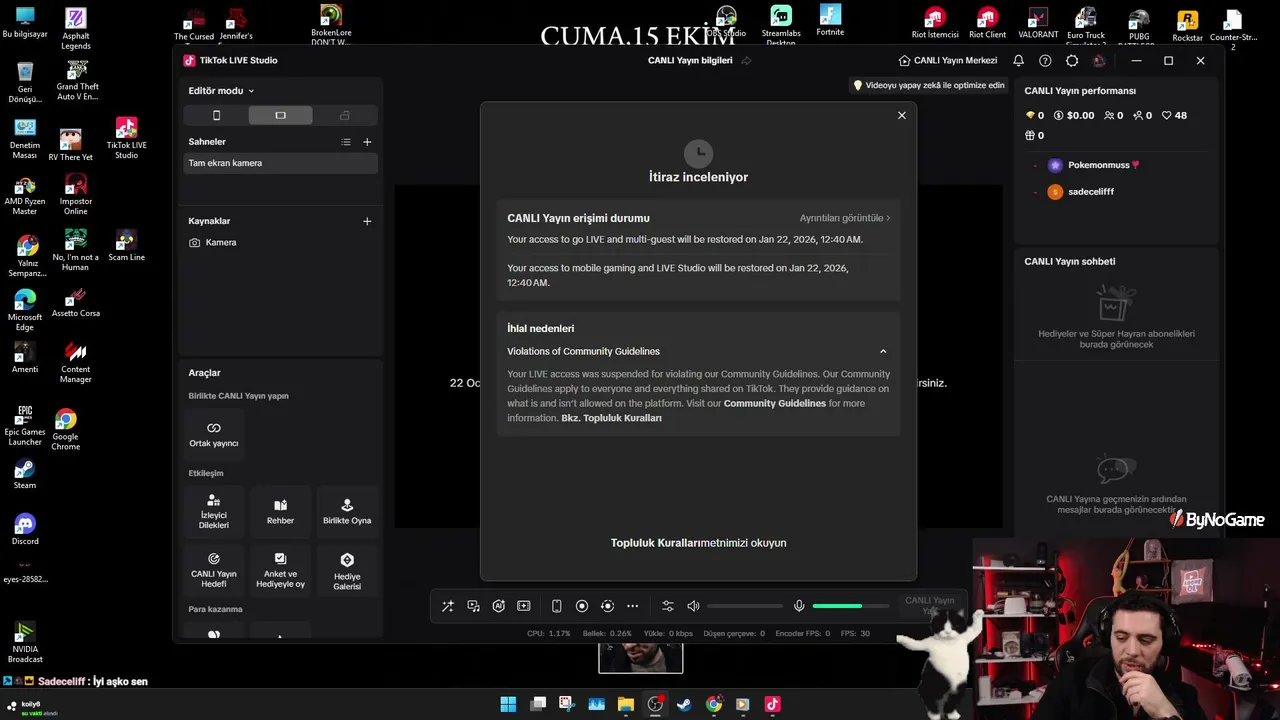This screenshot has width=1280, height=720.
Task: Mute the microphone
Action: pyautogui.click(x=799, y=606)
